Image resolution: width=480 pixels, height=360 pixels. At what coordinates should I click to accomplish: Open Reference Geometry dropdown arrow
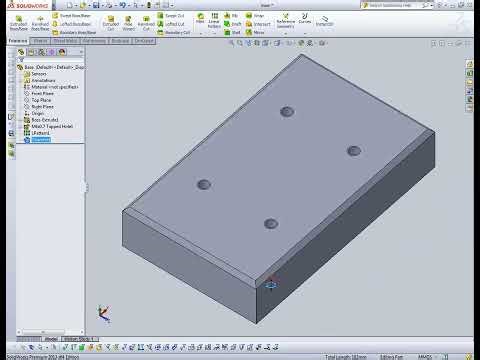click(286, 34)
